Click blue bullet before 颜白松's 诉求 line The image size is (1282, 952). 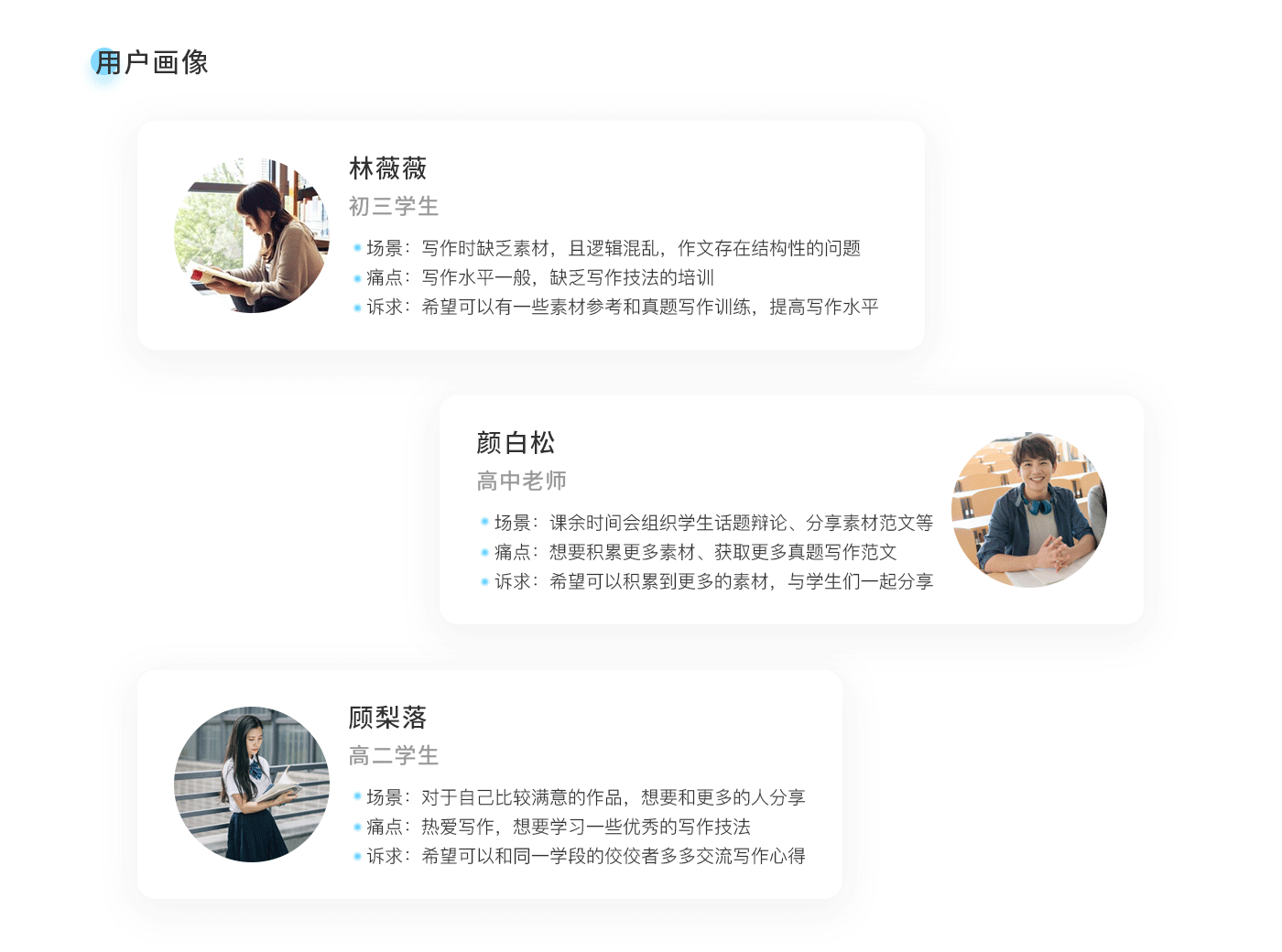[x=485, y=581]
